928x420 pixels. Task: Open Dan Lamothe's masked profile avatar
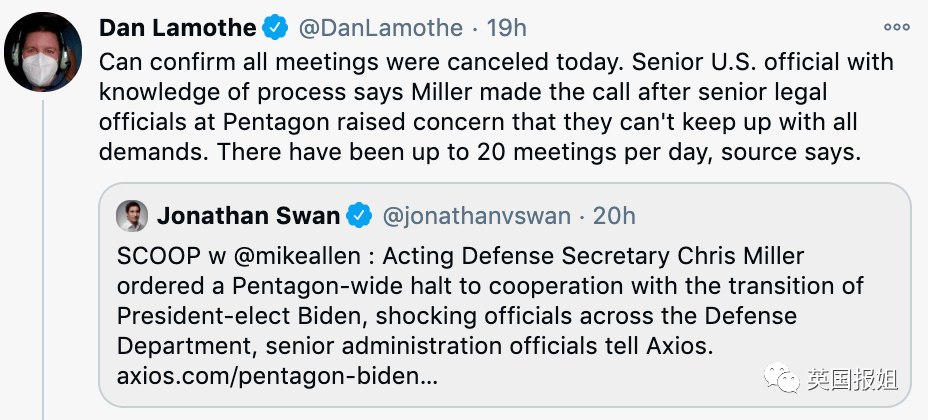43,51
